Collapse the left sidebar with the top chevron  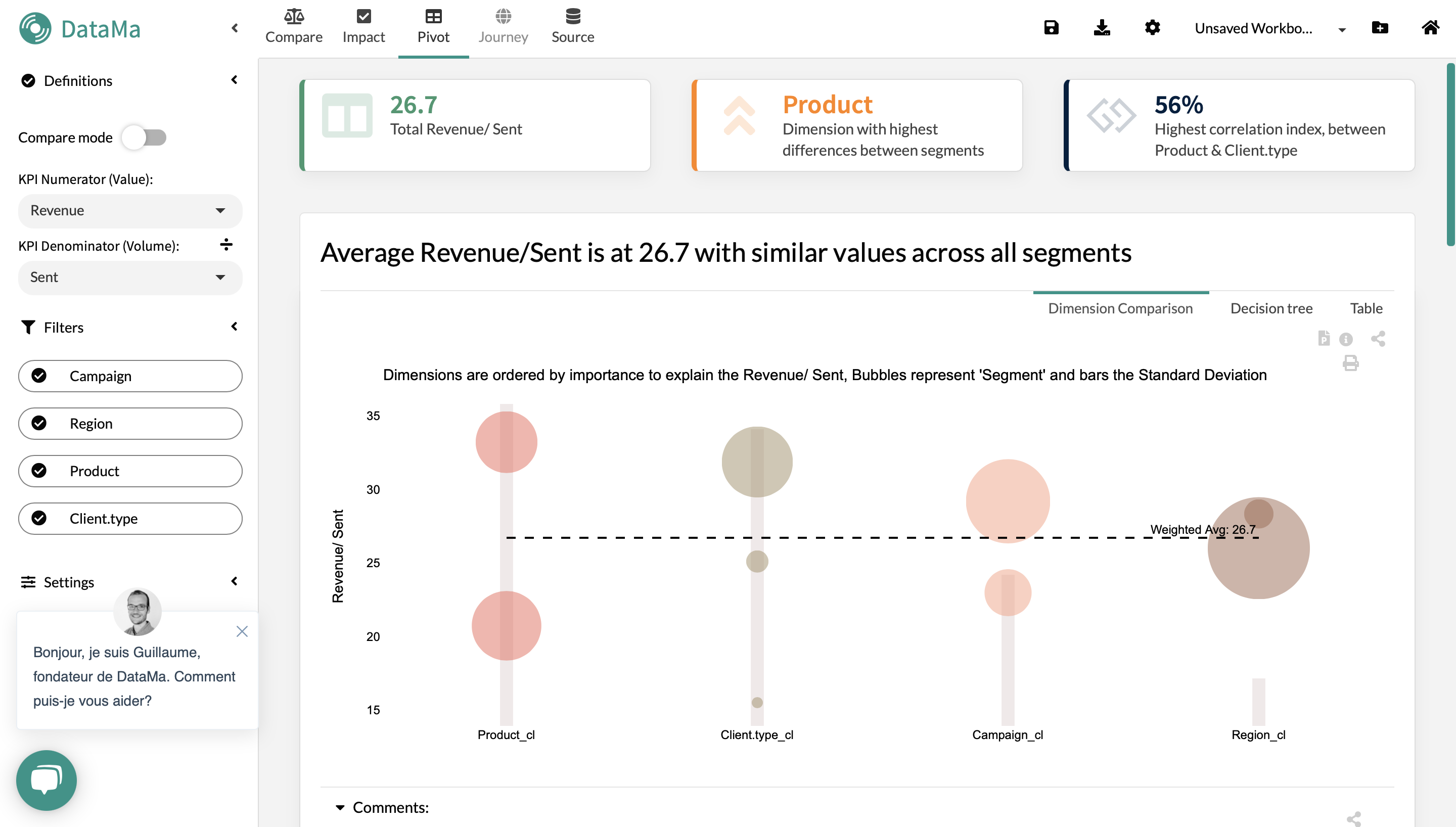click(x=235, y=28)
